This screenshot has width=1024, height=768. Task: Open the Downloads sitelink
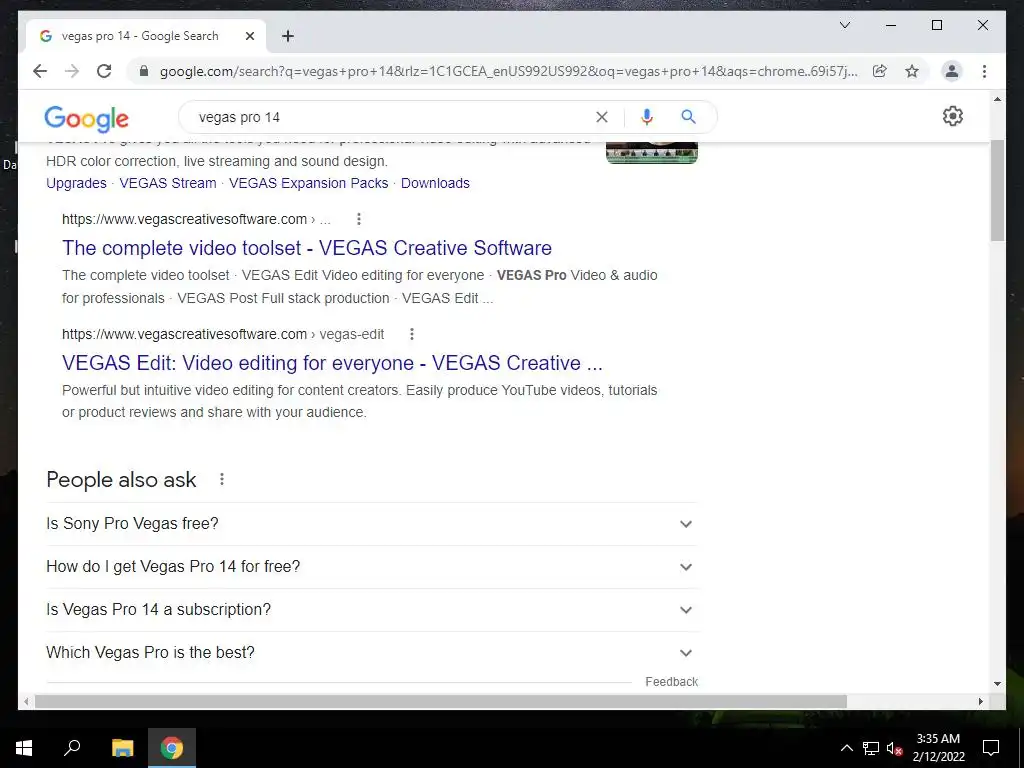(435, 183)
